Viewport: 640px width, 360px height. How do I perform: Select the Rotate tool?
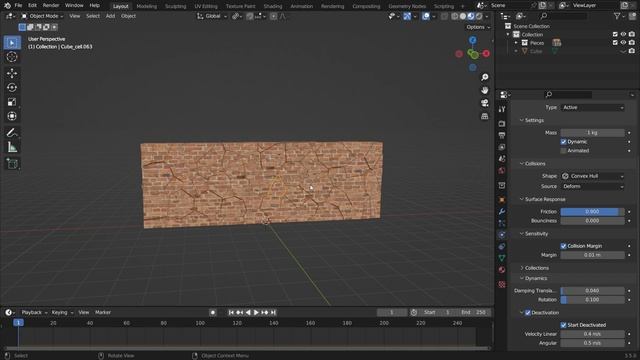[x=12, y=87]
